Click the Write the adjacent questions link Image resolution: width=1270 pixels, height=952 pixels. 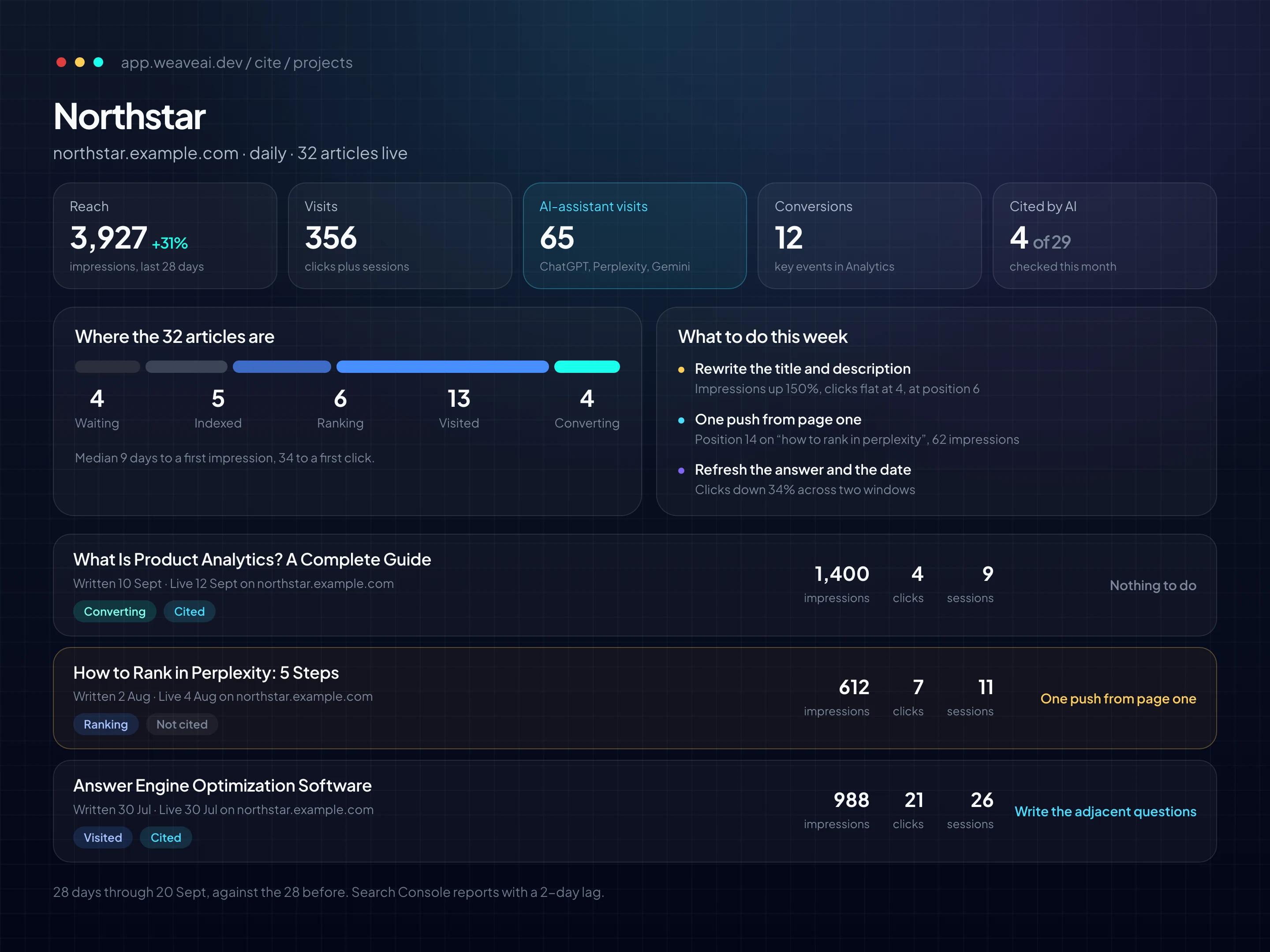pyautogui.click(x=1105, y=811)
